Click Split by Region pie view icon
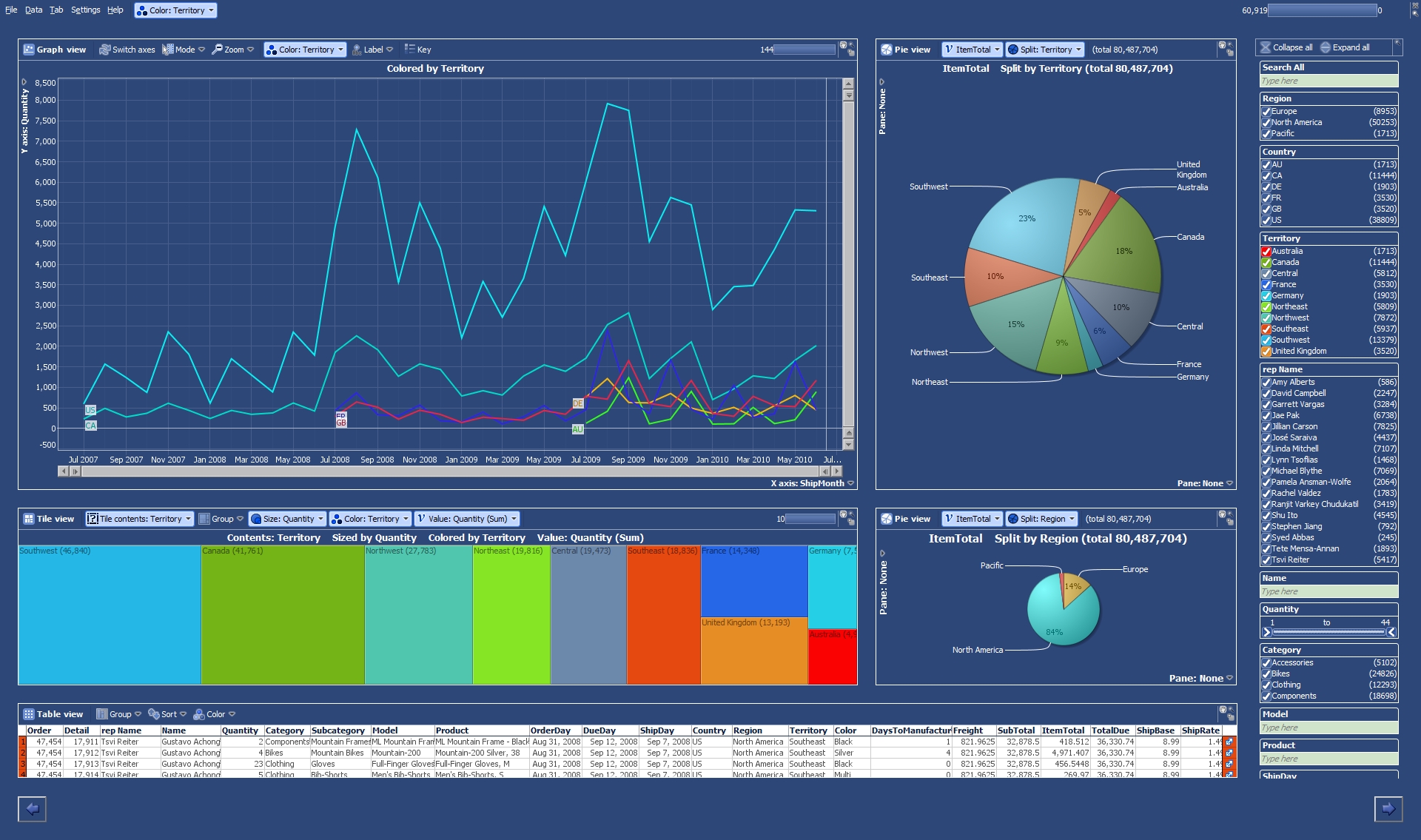 (x=887, y=519)
